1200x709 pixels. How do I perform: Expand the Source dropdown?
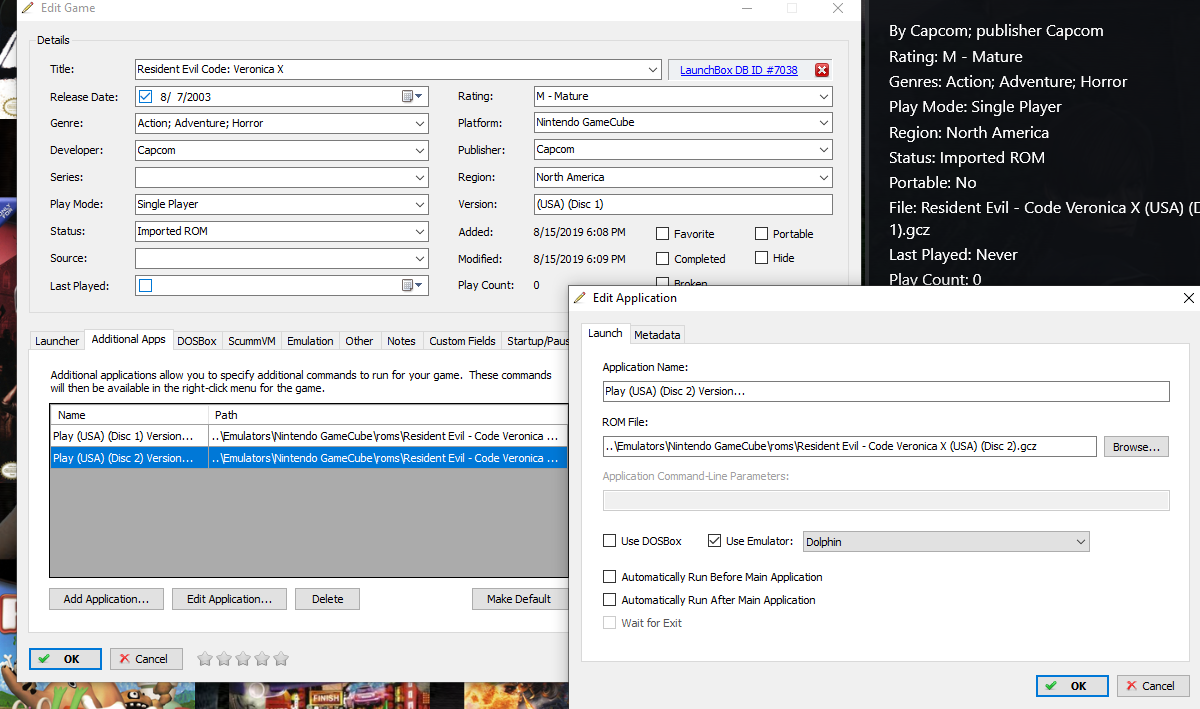click(x=420, y=259)
